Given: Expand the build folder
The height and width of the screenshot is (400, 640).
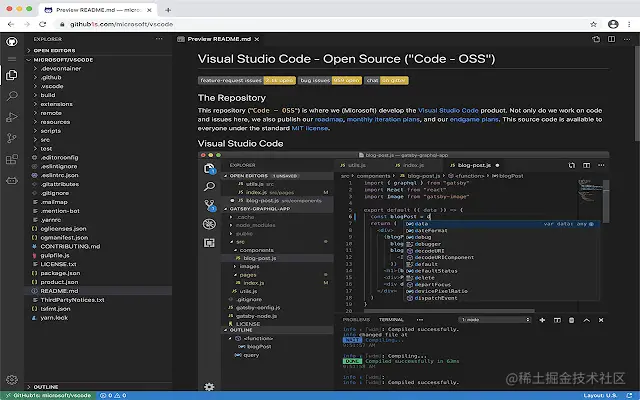Looking at the screenshot, I should point(98,95).
